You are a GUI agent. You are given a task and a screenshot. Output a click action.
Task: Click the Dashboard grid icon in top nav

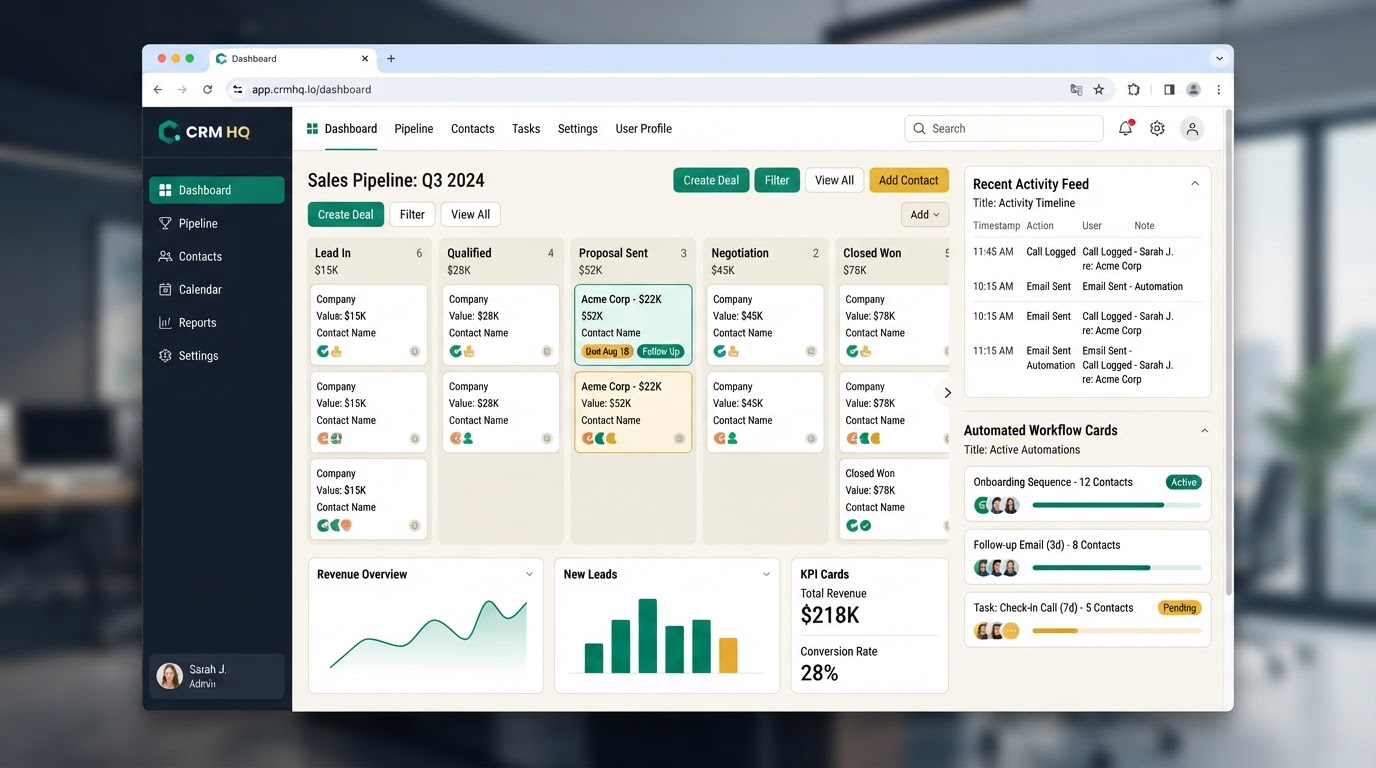312,128
